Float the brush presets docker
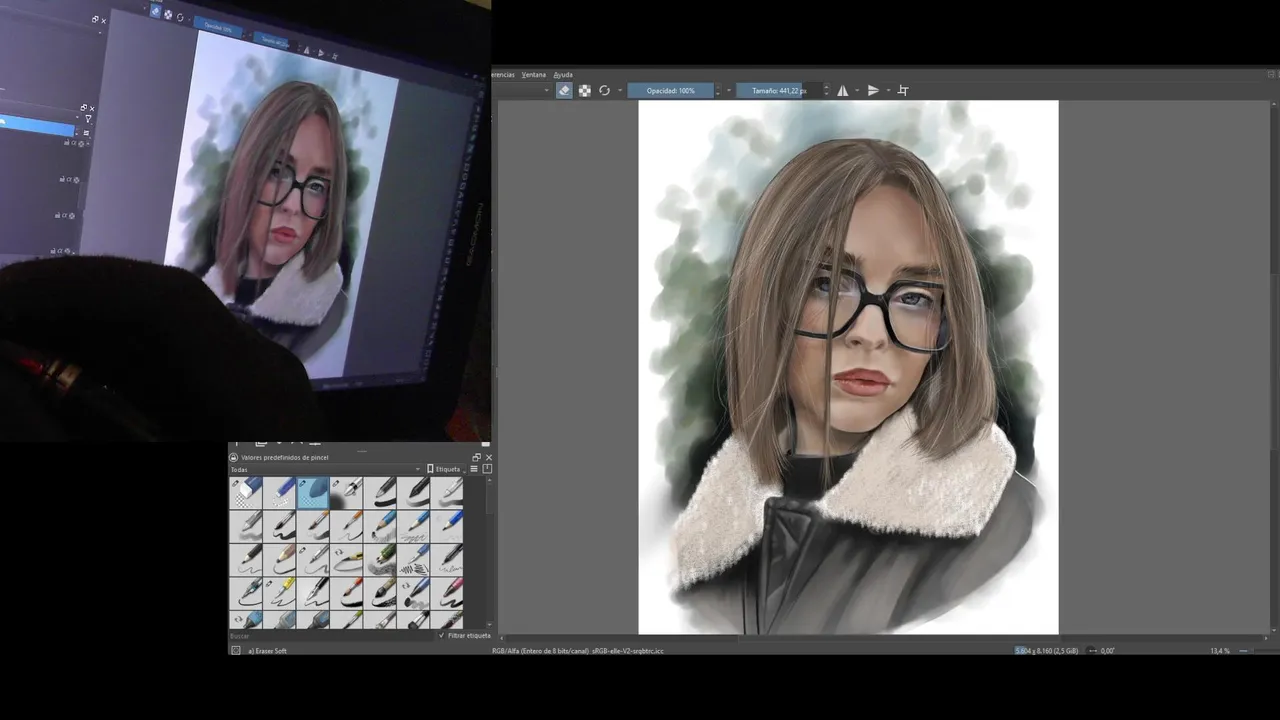 [476, 457]
